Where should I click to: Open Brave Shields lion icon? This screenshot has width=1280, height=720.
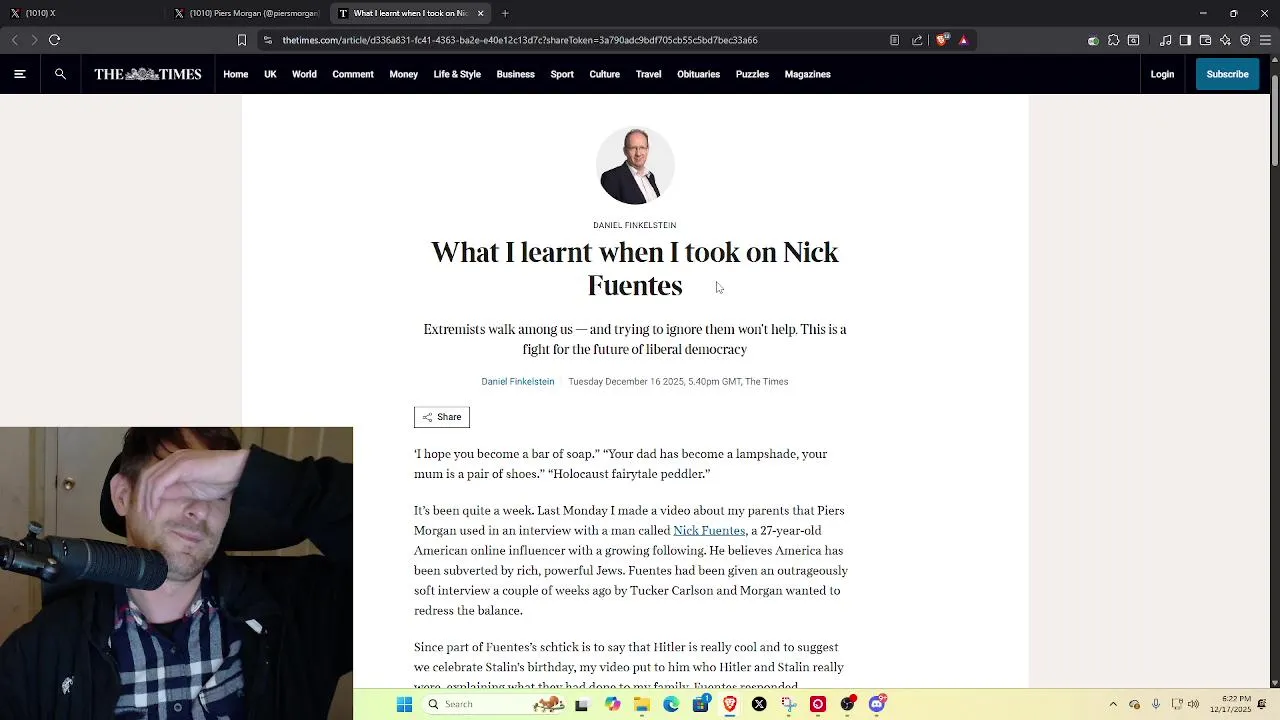tap(941, 40)
